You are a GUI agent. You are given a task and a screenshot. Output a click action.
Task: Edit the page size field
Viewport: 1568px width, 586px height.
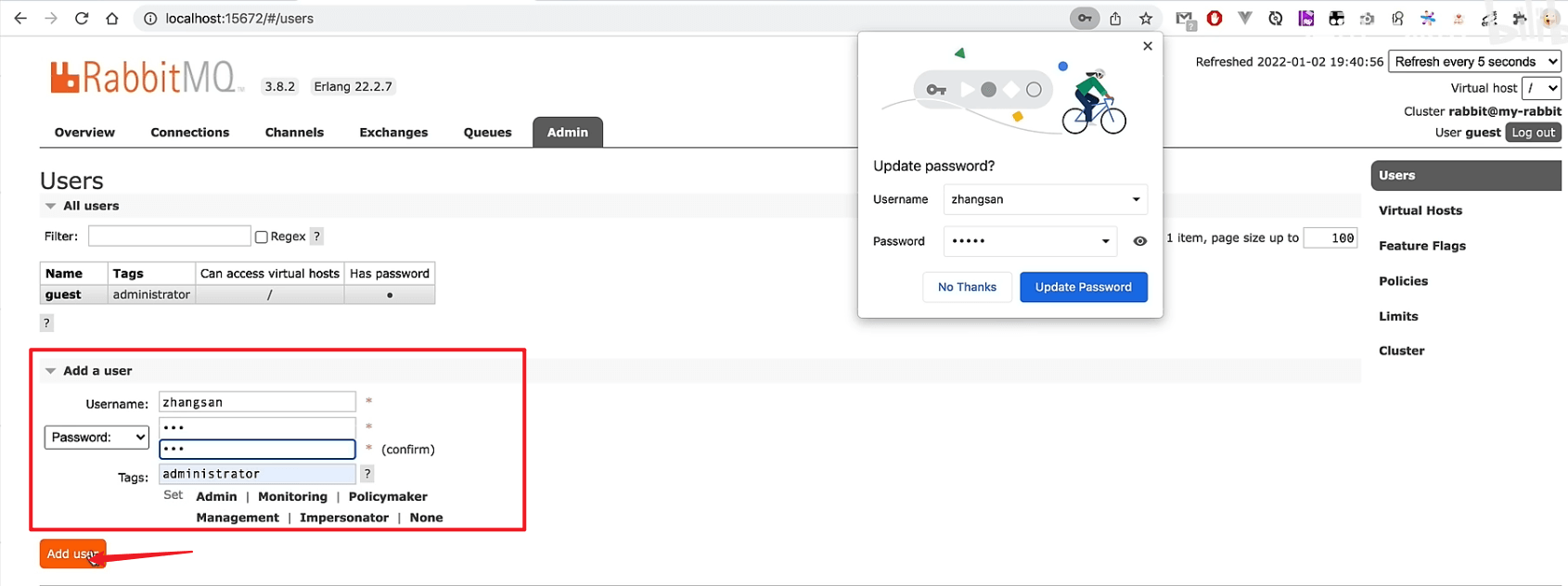(x=1330, y=238)
